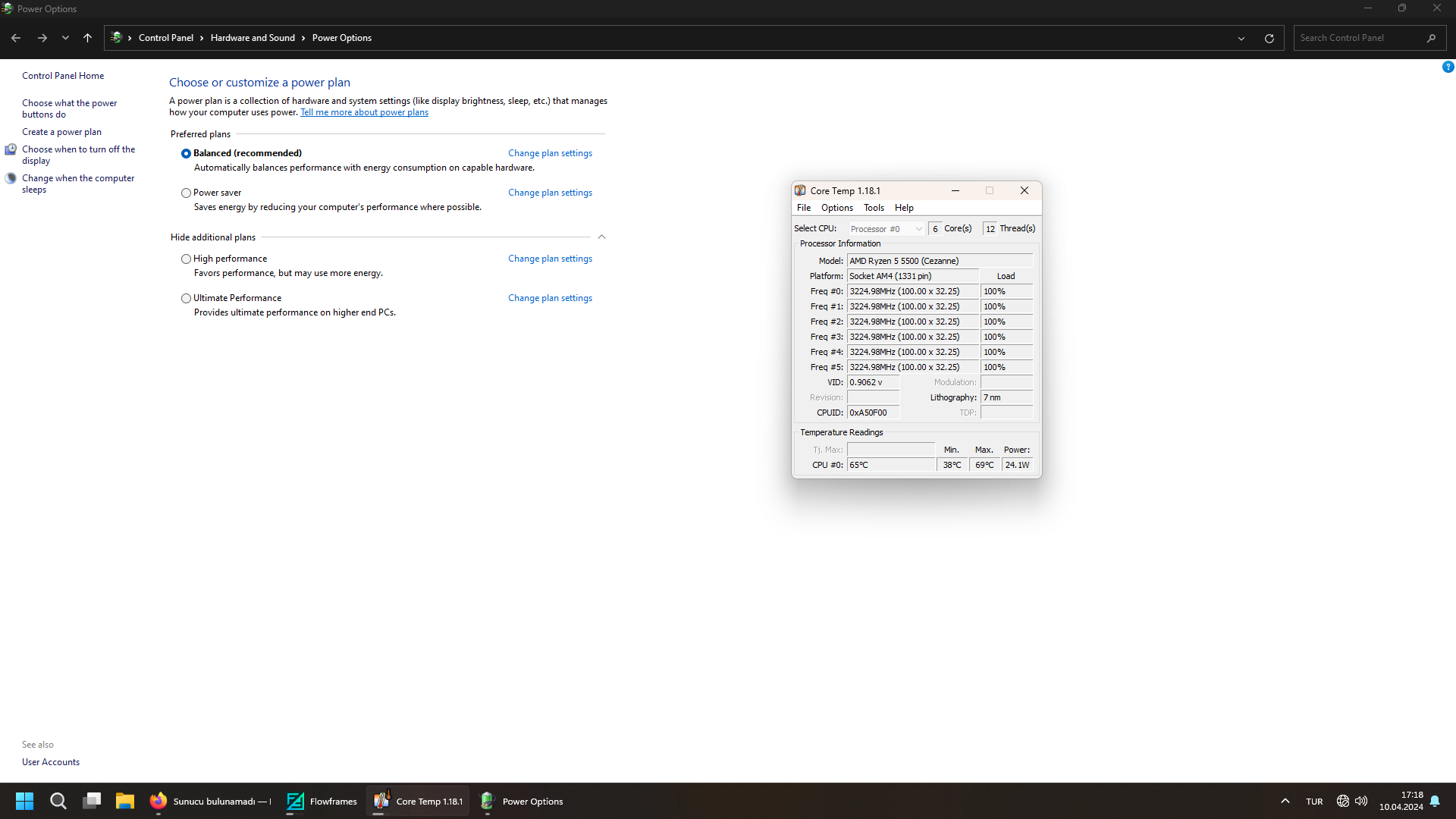Click the Create a power plan link
This screenshot has height=819, width=1456.
tap(61, 132)
